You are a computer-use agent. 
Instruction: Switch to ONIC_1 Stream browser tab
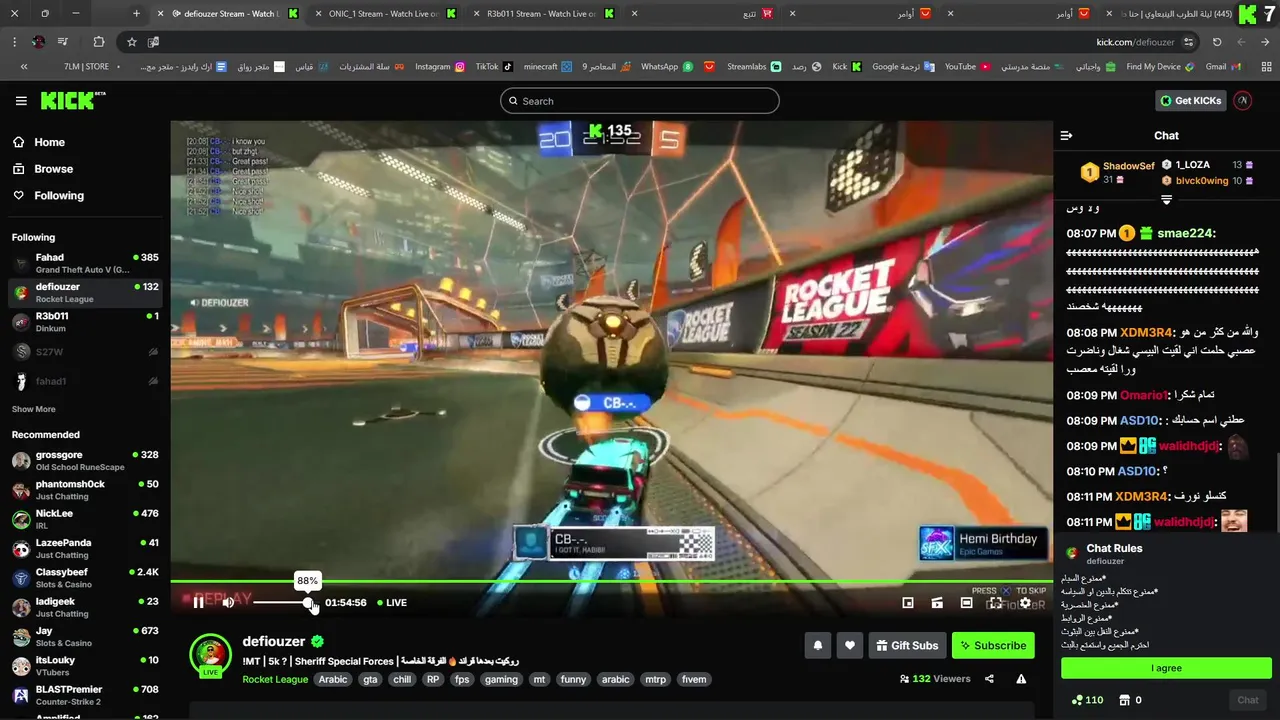(x=385, y=14)
